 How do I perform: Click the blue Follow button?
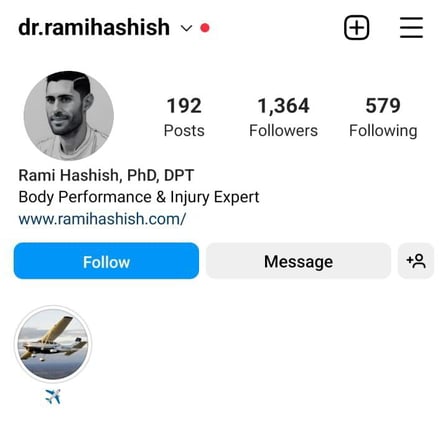click(106, 261)
